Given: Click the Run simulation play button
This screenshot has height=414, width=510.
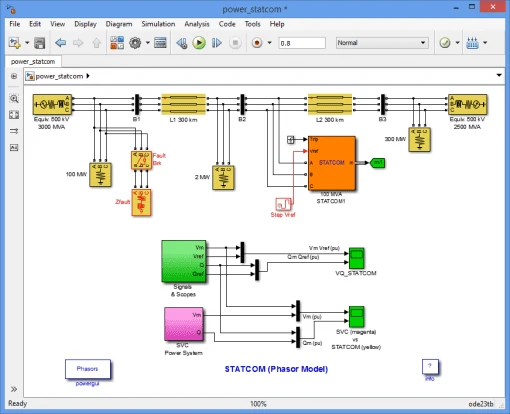Looking at the screenshot, I should (x=199, y=43).
